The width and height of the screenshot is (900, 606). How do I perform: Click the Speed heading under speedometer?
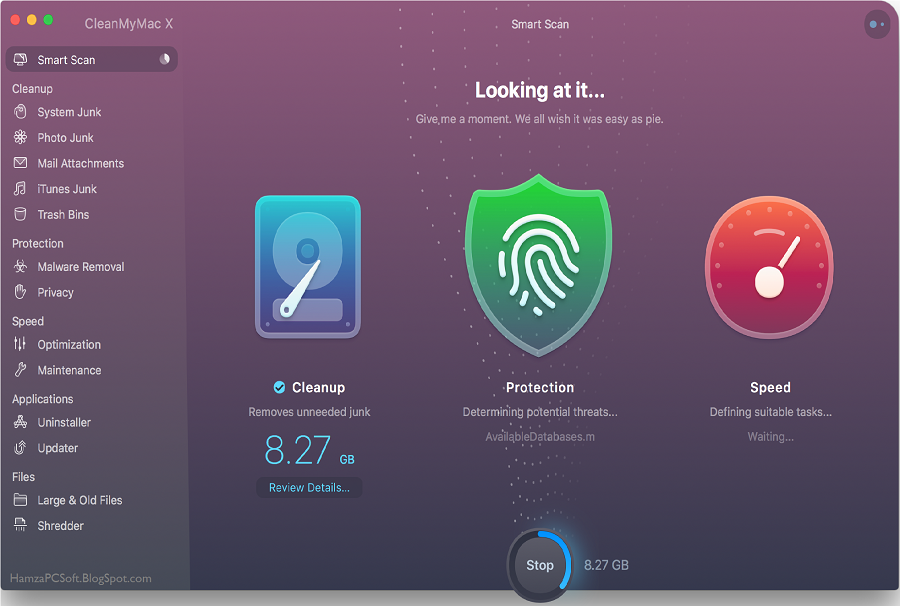click(x=770, y=388)
